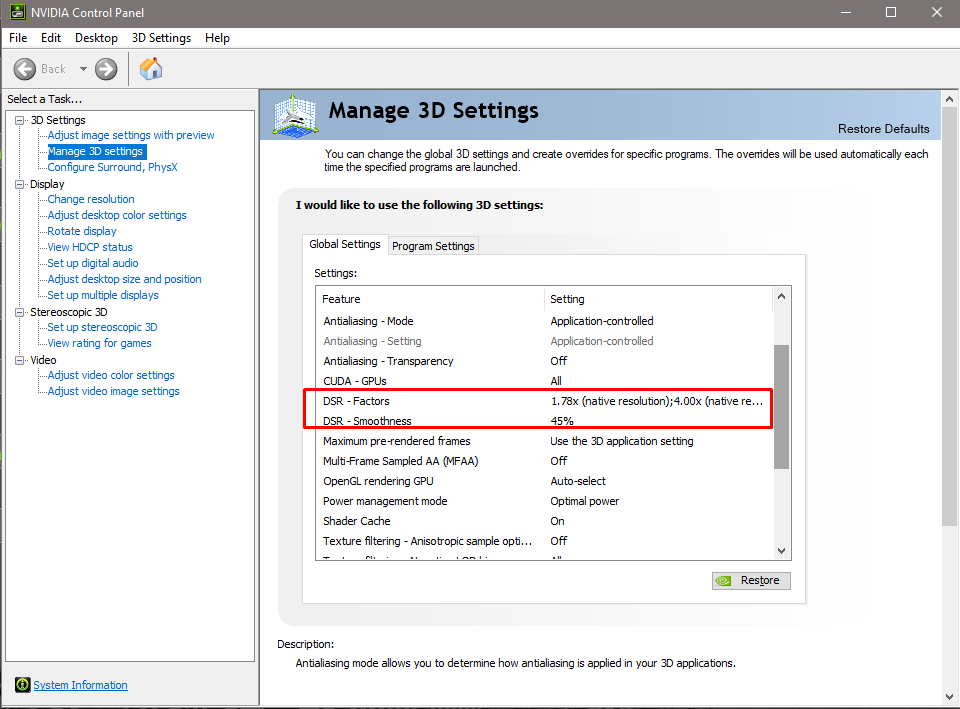Select Texture filtering - Anisotropic sample row

(x=544, y=541)
